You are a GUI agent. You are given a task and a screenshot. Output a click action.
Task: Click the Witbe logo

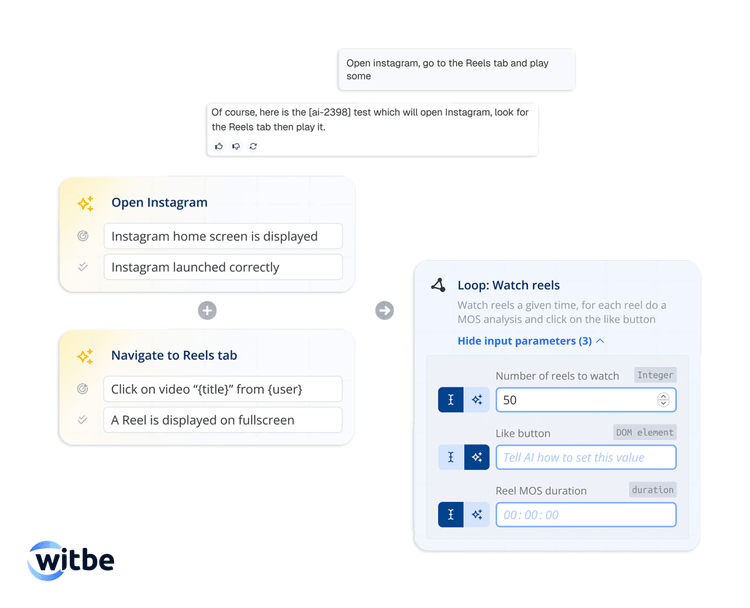coord(71,560)
